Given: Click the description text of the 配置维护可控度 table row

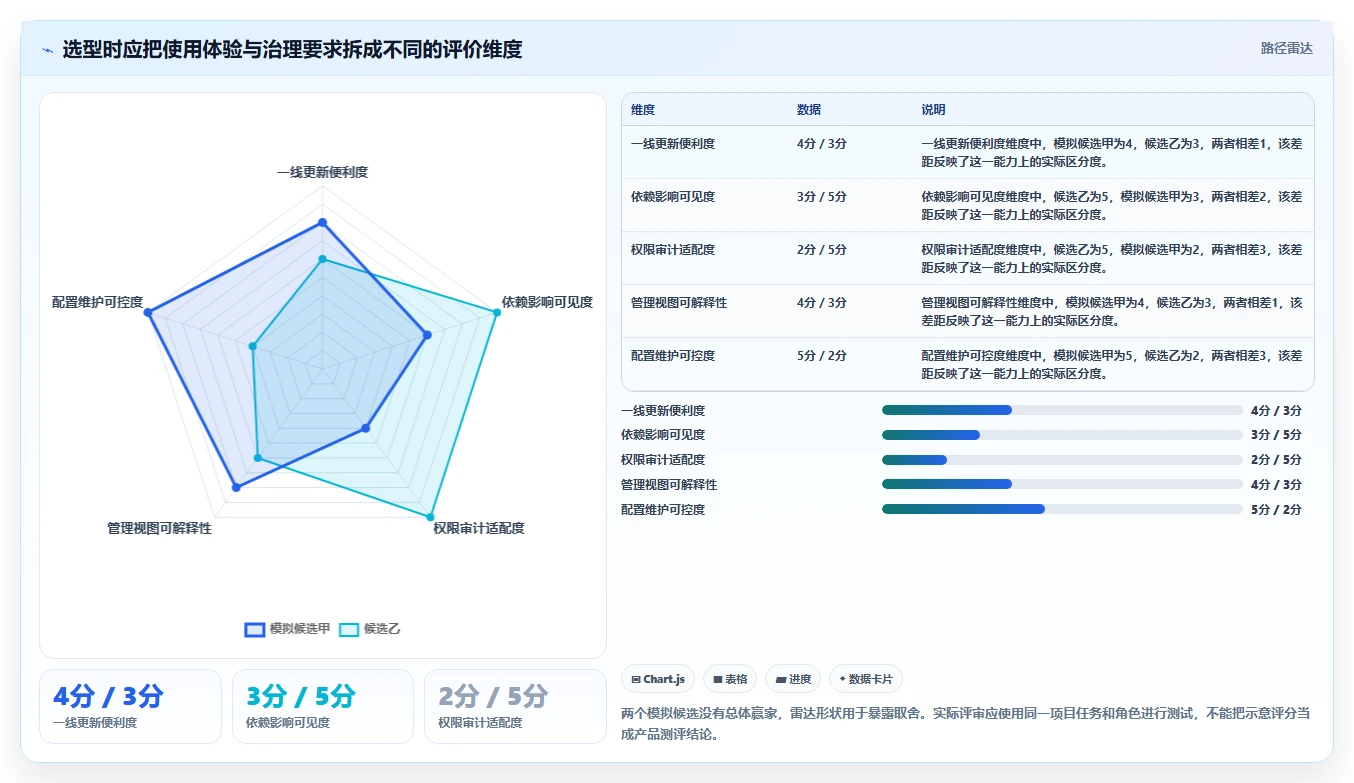Looking at the screenshot, I should pos(1112,364).
